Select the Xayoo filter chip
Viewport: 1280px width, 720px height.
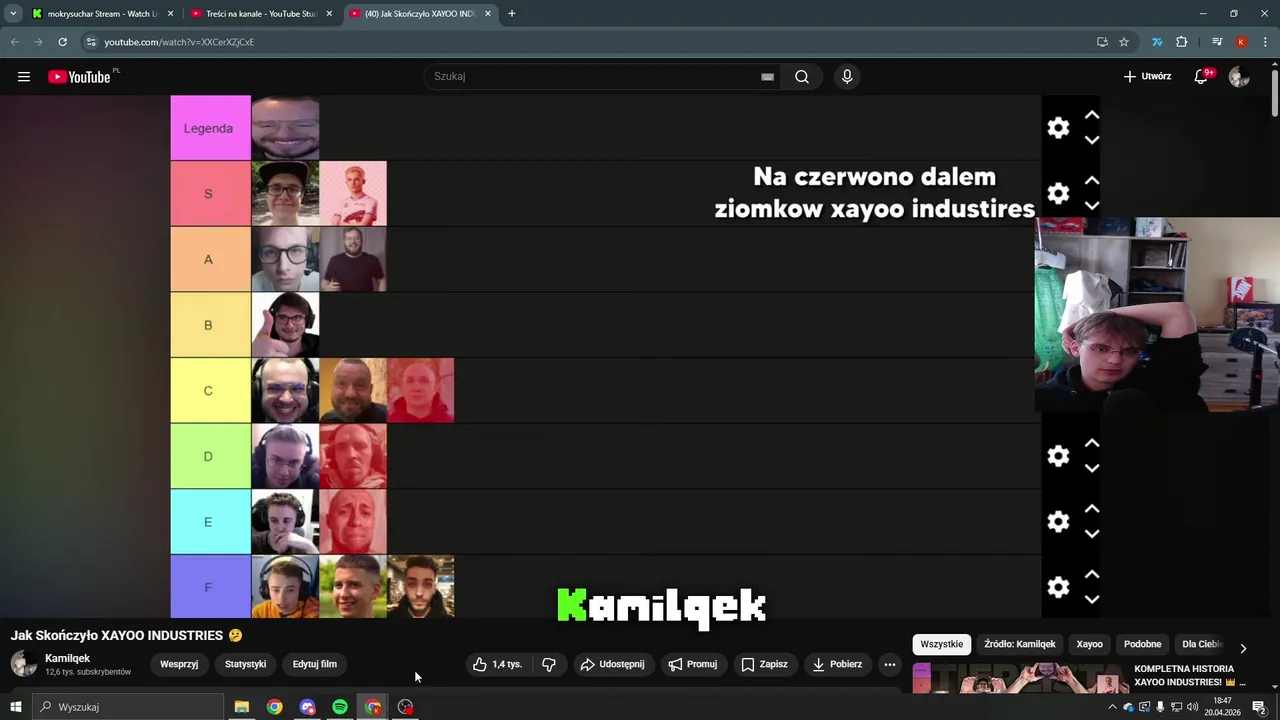coord(1089,644)
